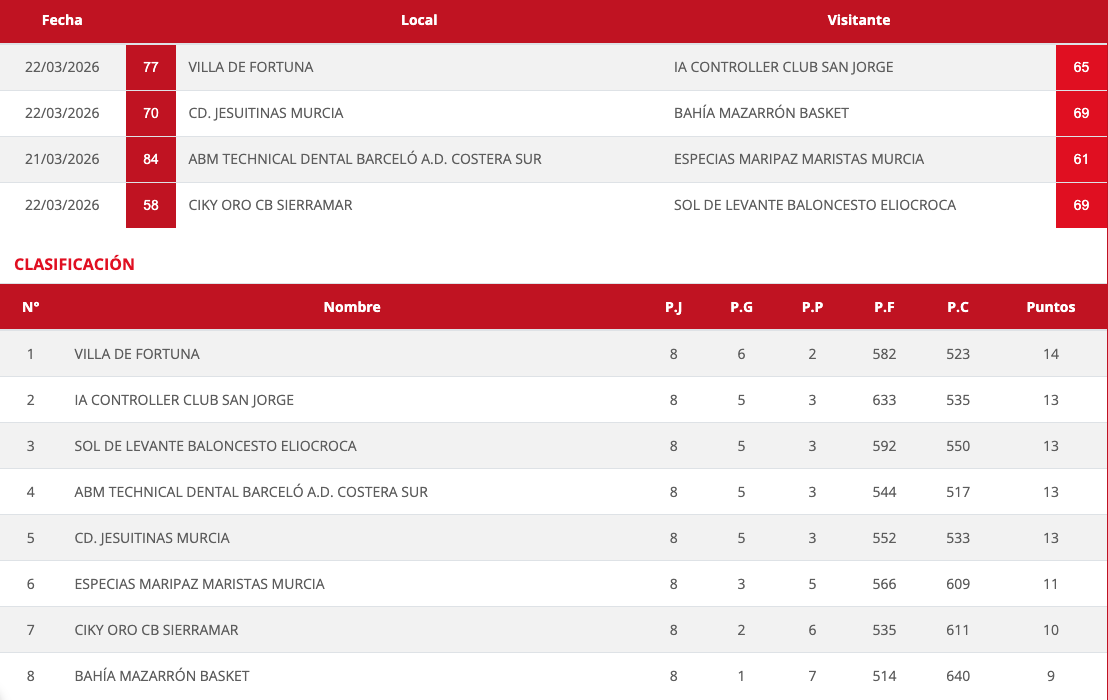Select CIKY ORO CB SIERRAMAR in standings
Image resolution: width=1108 pixels, height=700 pixels.
coord(156,630)
